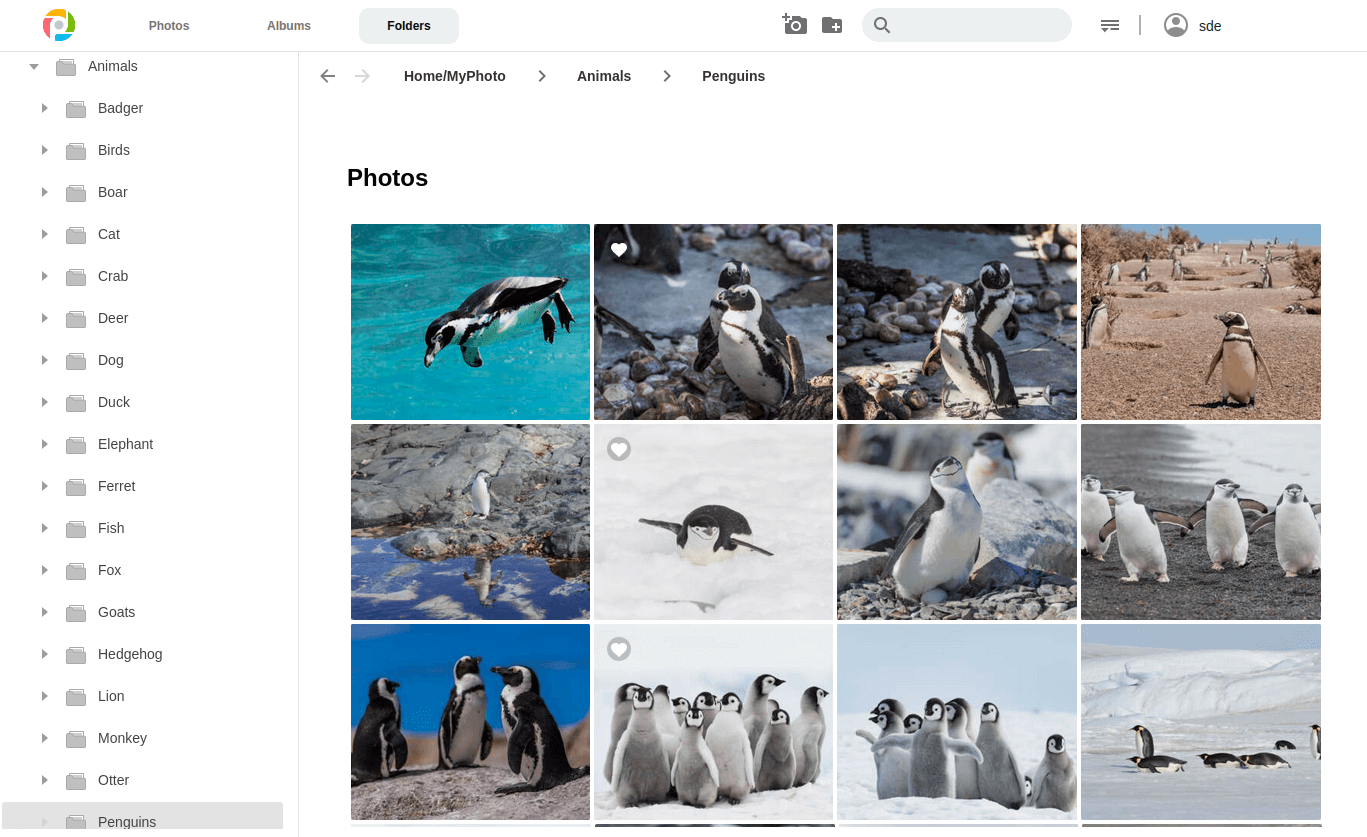Viewport: 1367px width, 837px height.
Task: Open the gray chicks flapping wings photo
Action: [957, 722]
